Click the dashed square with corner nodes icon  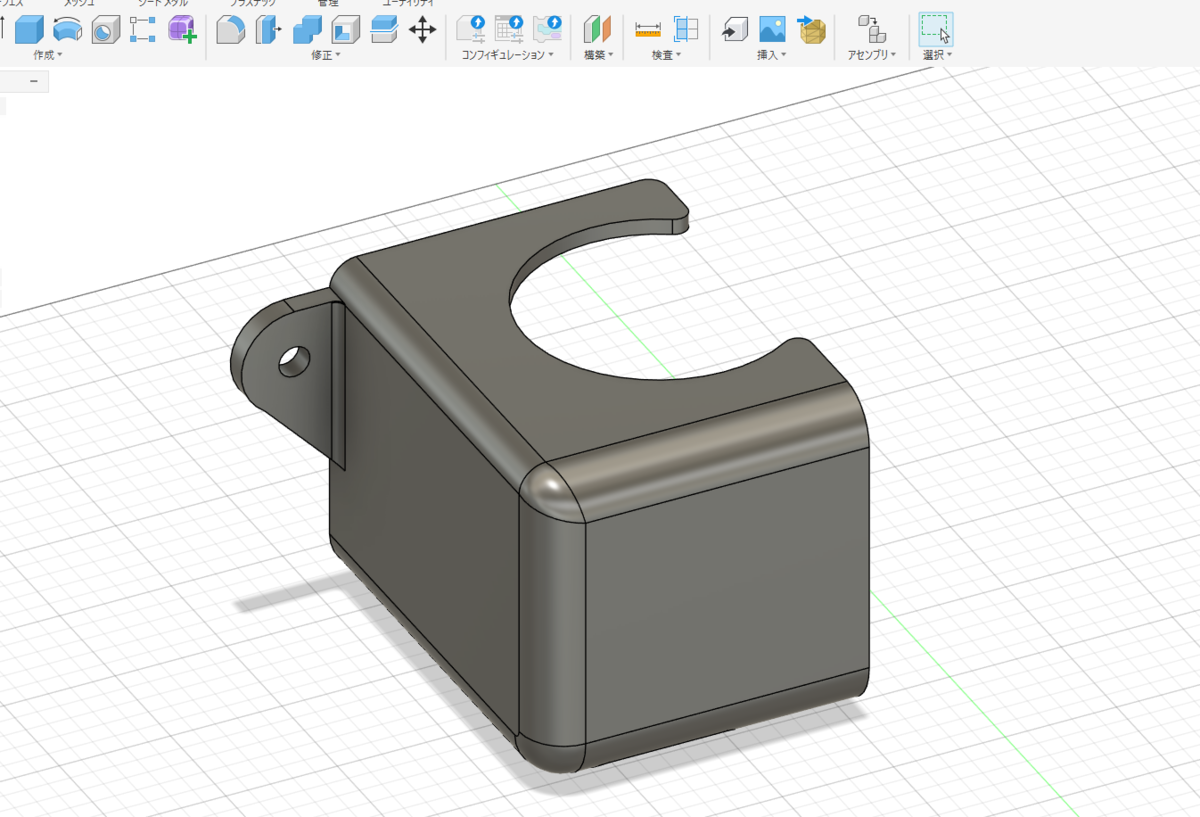coord(143,30)
